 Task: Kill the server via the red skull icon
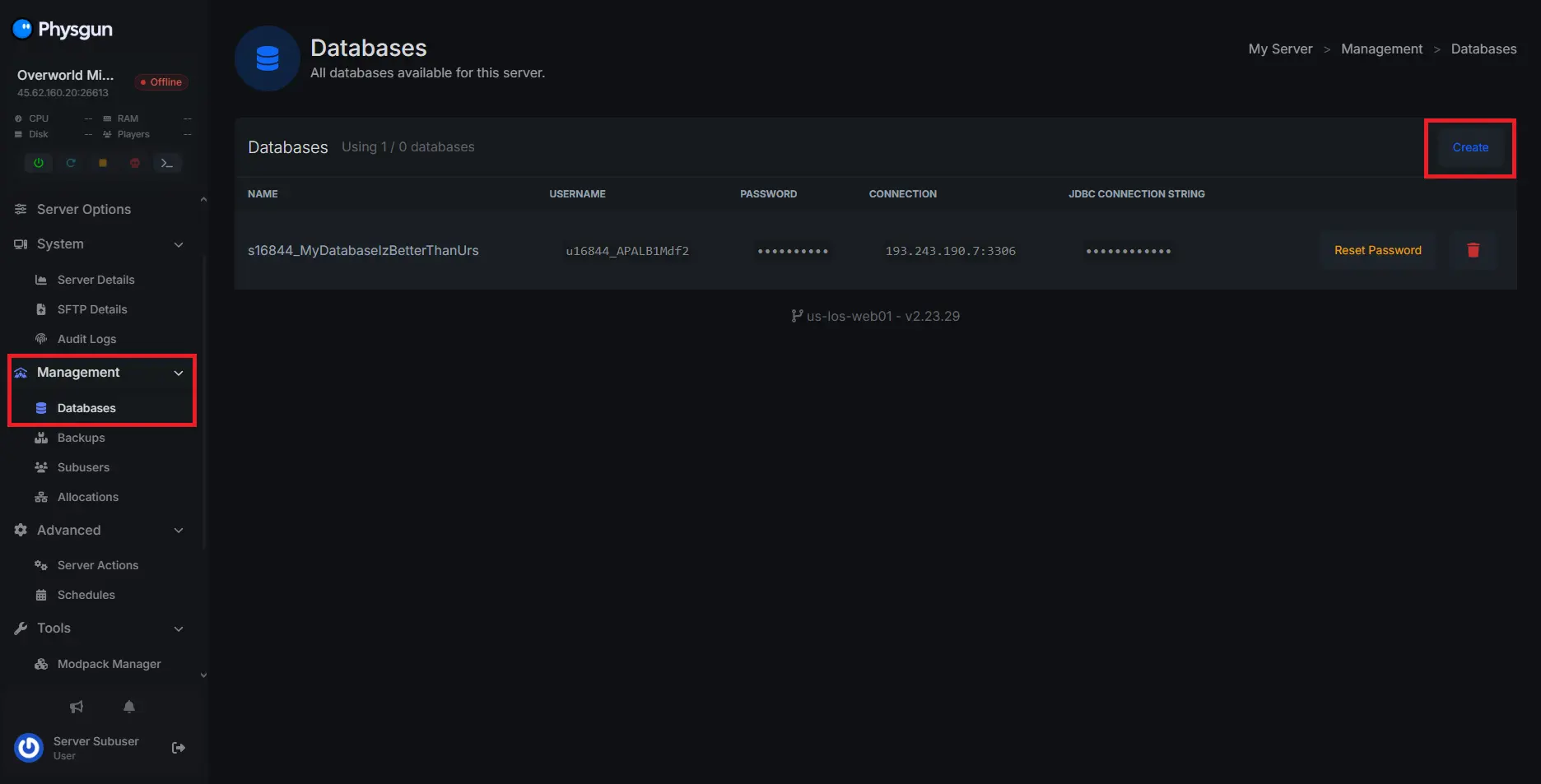pyautogui.click(x=134, y=163)
